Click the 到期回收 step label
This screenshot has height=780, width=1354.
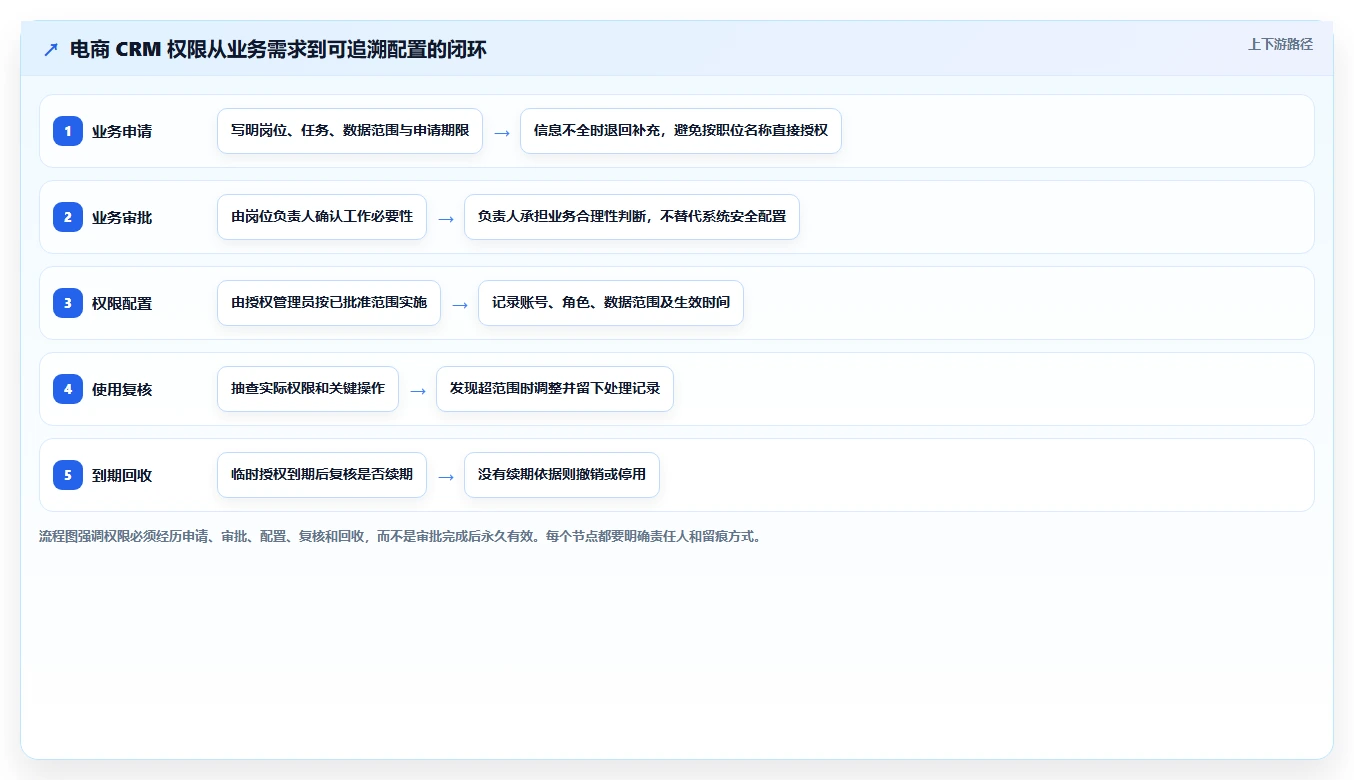click(x=122, y=475)
